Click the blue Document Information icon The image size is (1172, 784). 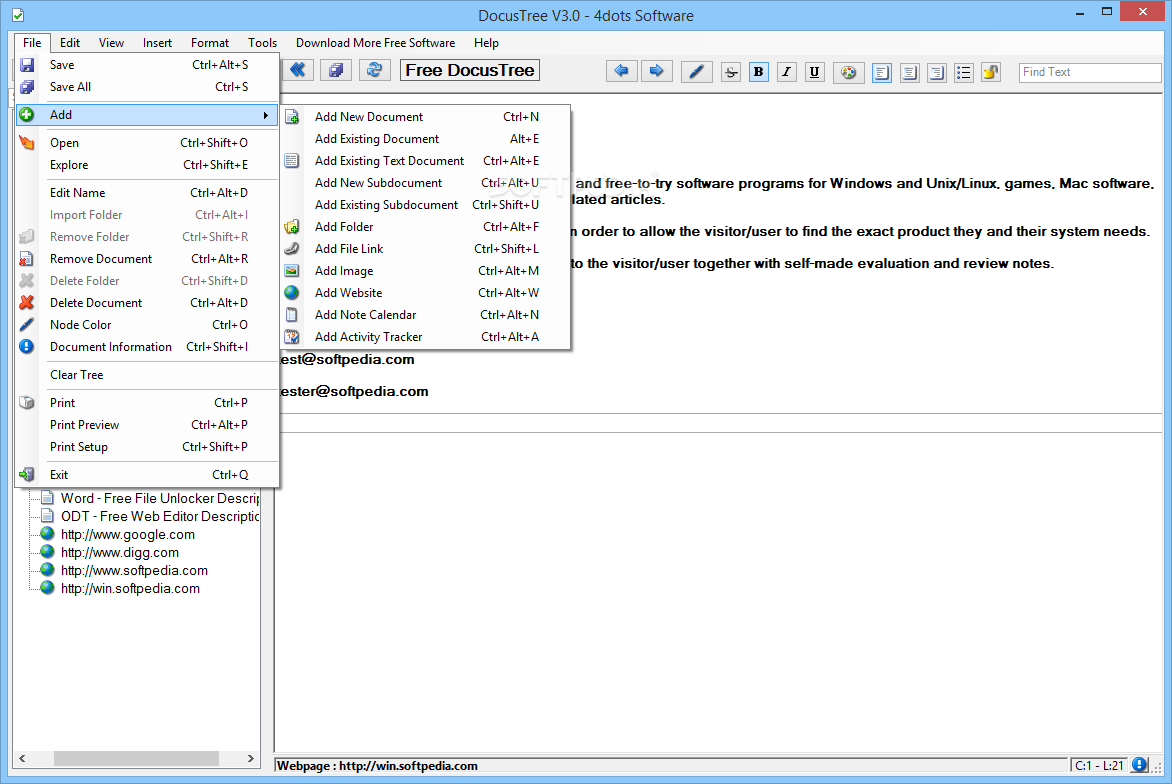click(27, 347)
